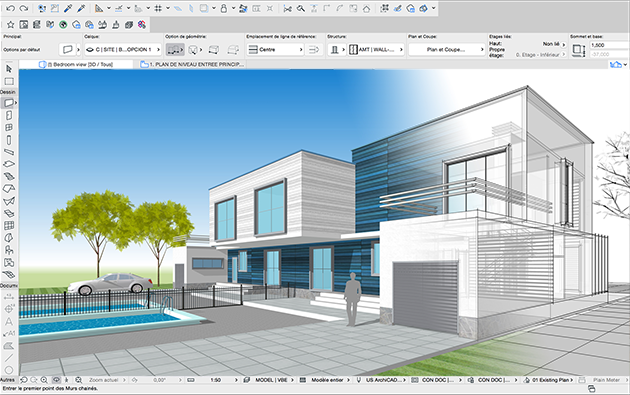The width and height of the screenshot is (630, 395).
Task: Click the Docume toolbox section header
Action: pos(9,285)
